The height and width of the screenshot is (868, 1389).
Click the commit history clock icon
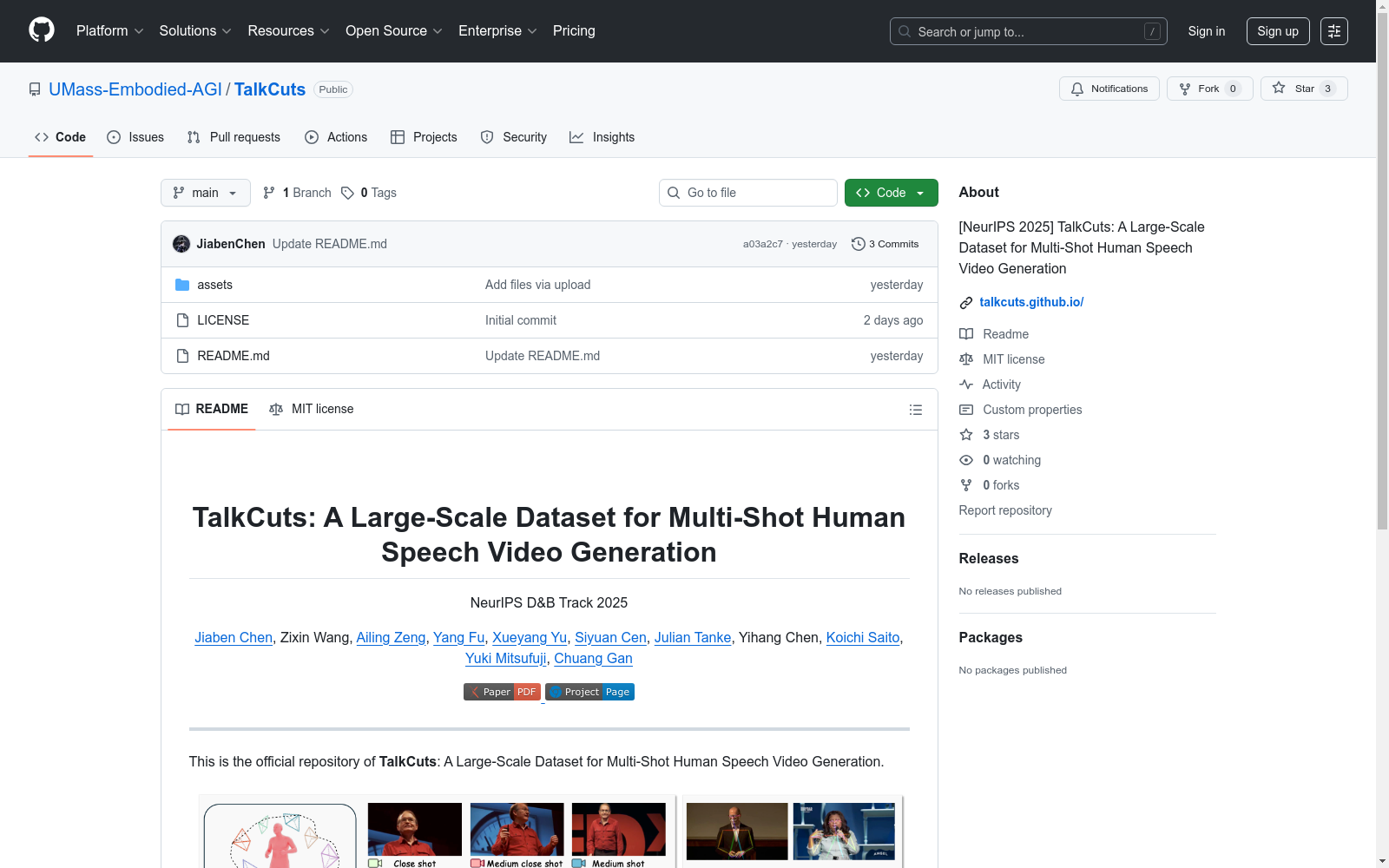coord(859,244)
